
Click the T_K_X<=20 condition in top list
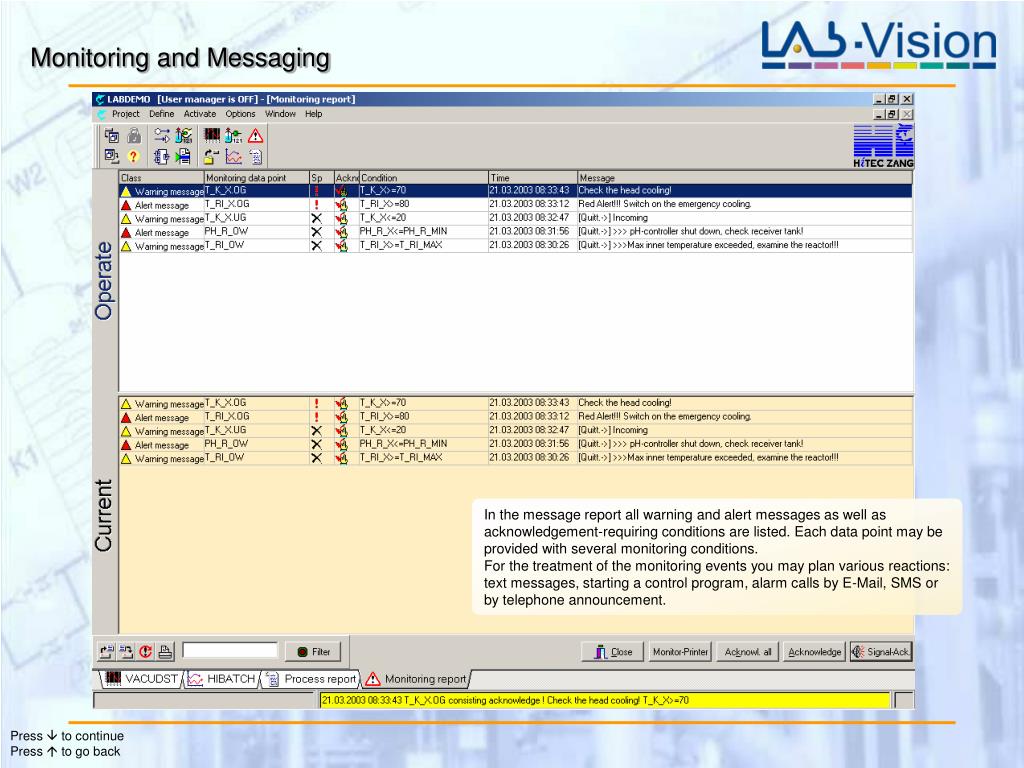tap(383, 218)
